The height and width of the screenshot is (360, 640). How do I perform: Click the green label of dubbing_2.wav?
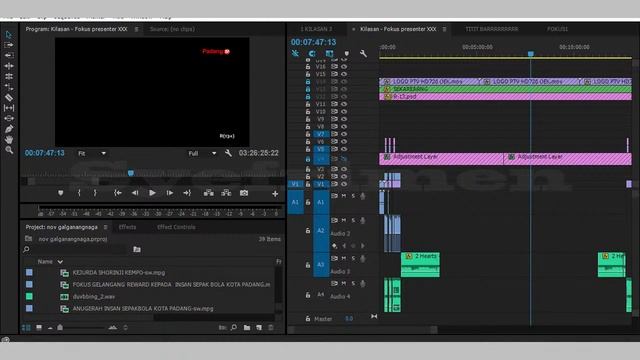point(29,296)
